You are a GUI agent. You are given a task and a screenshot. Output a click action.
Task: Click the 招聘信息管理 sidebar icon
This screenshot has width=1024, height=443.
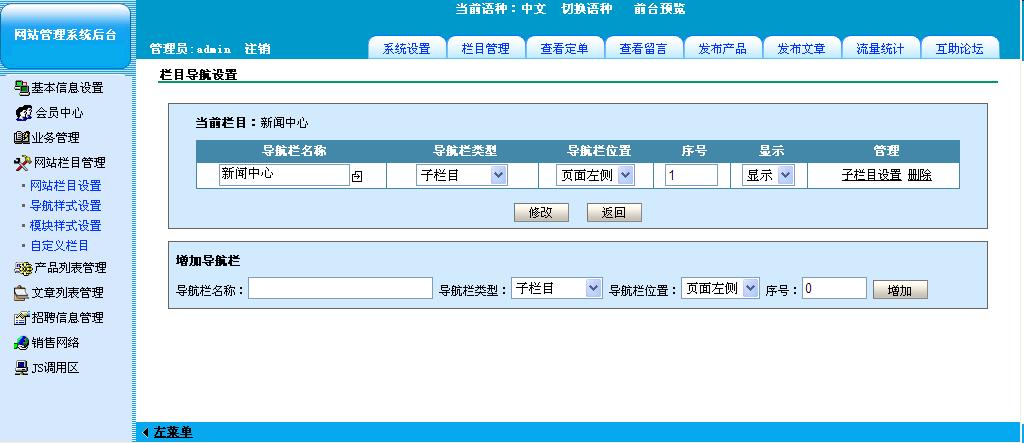[22, 318]
